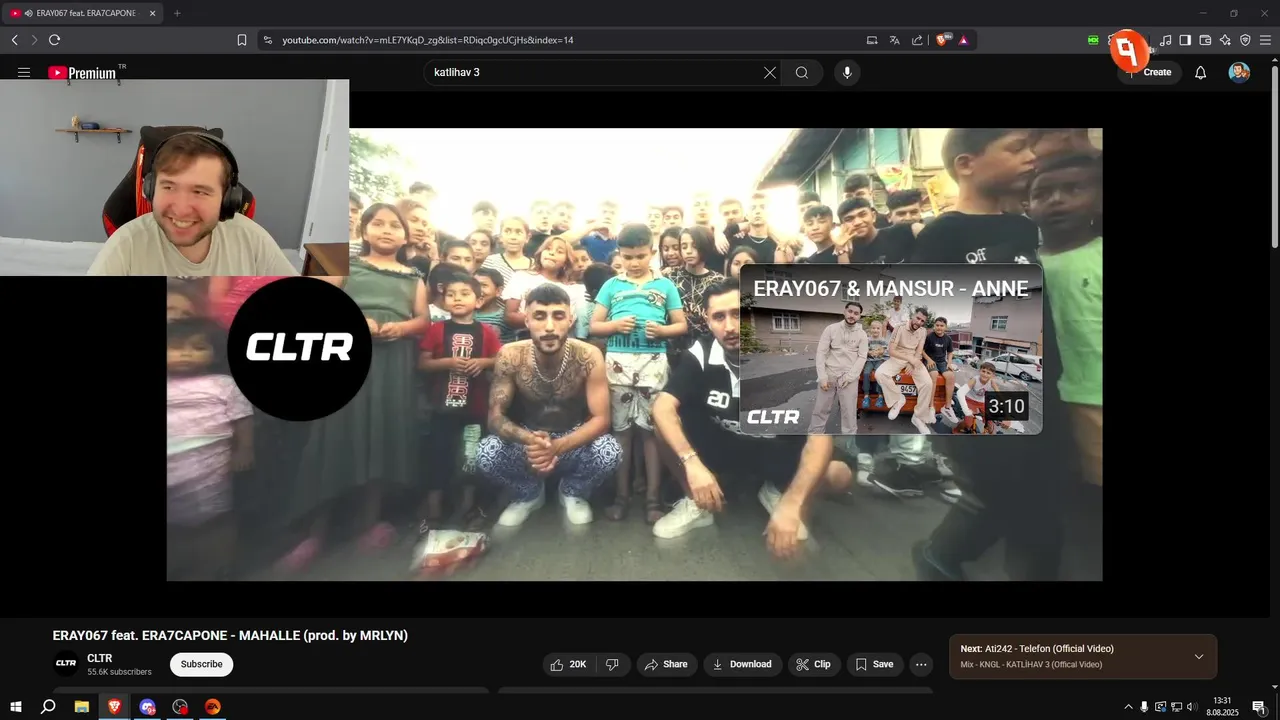Open the Windows action center notifications
Image resolution: width=1280 pixels, height=720 pixels.
coord(1259,707)
